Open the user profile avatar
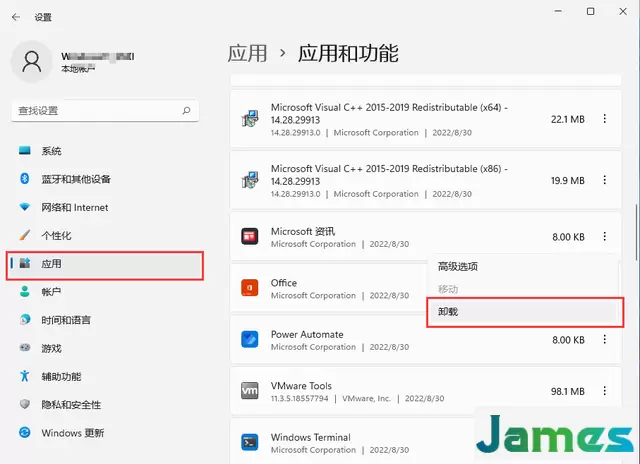Image resolution: width=640 pixels, height=464 pixels. tap(31, 62)
